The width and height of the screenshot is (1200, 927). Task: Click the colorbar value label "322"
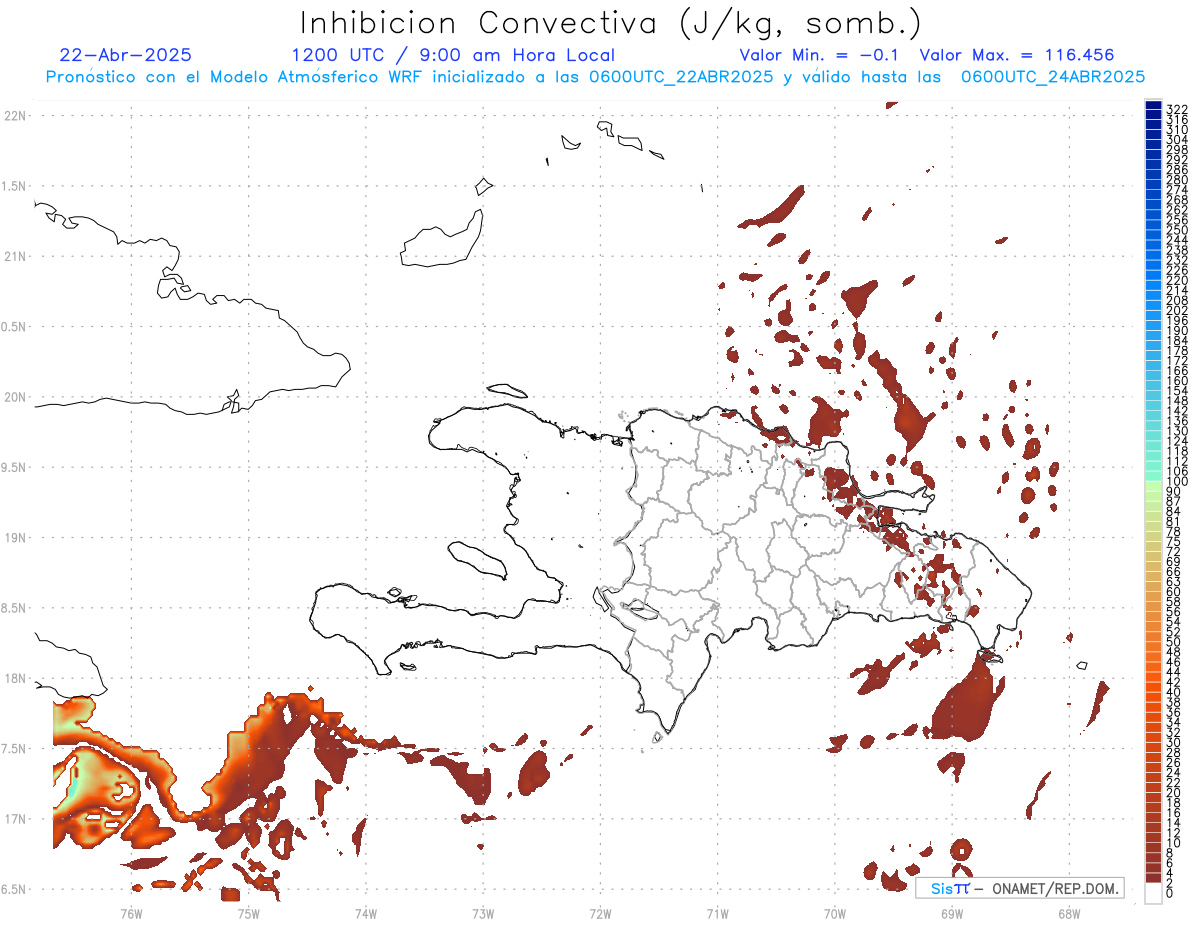click(x=1177, y=109)
